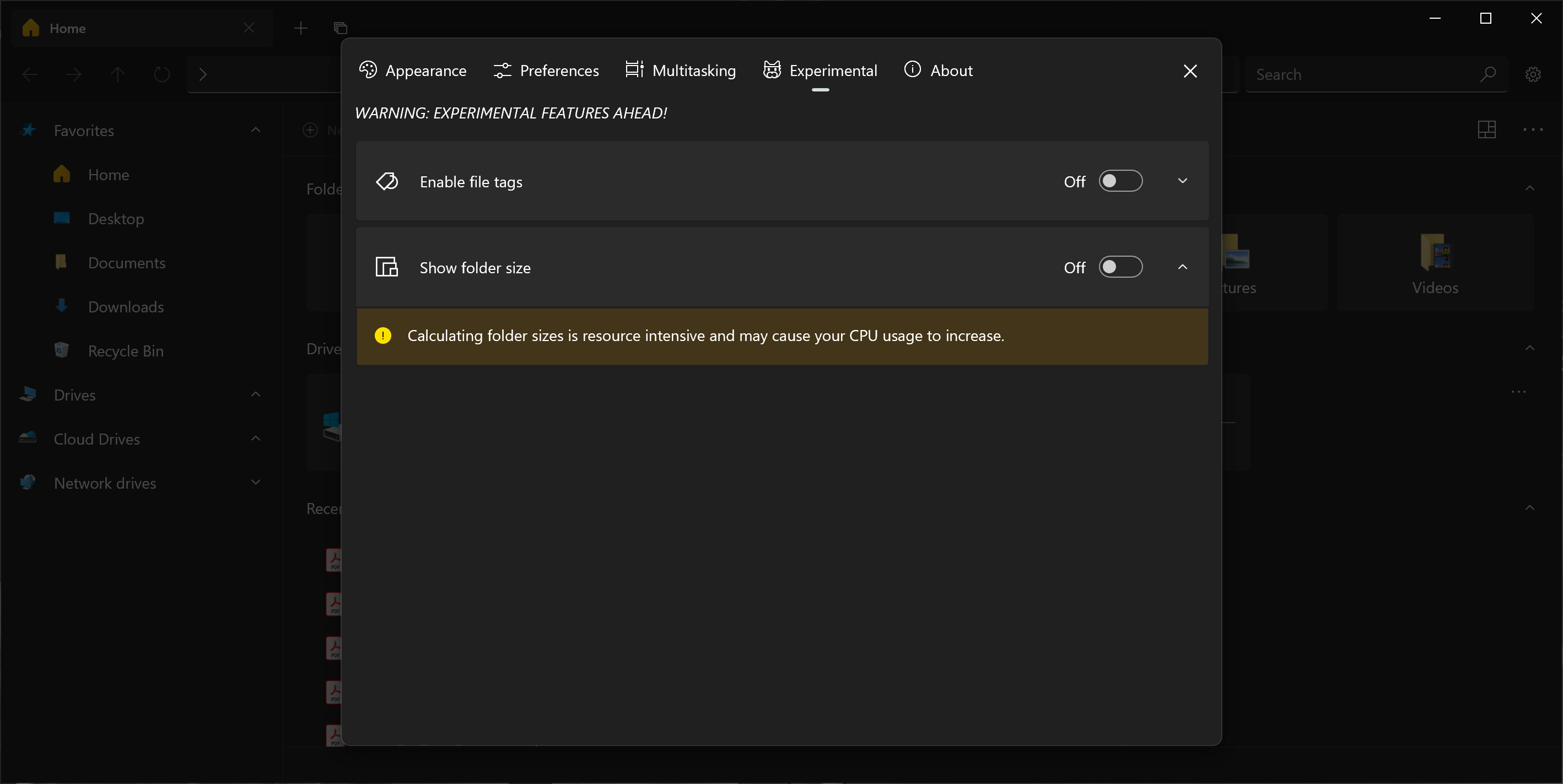This screenshot has width=1563, height=784.
Task: Collapse the Network drives section
Action: [x=255, y=482]
